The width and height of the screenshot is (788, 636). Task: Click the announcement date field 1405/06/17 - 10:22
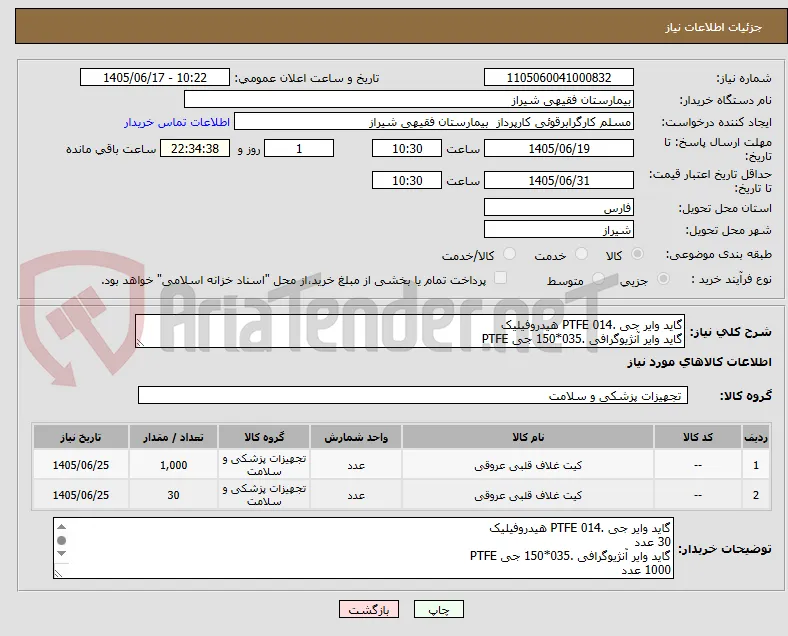click(155, 77)
